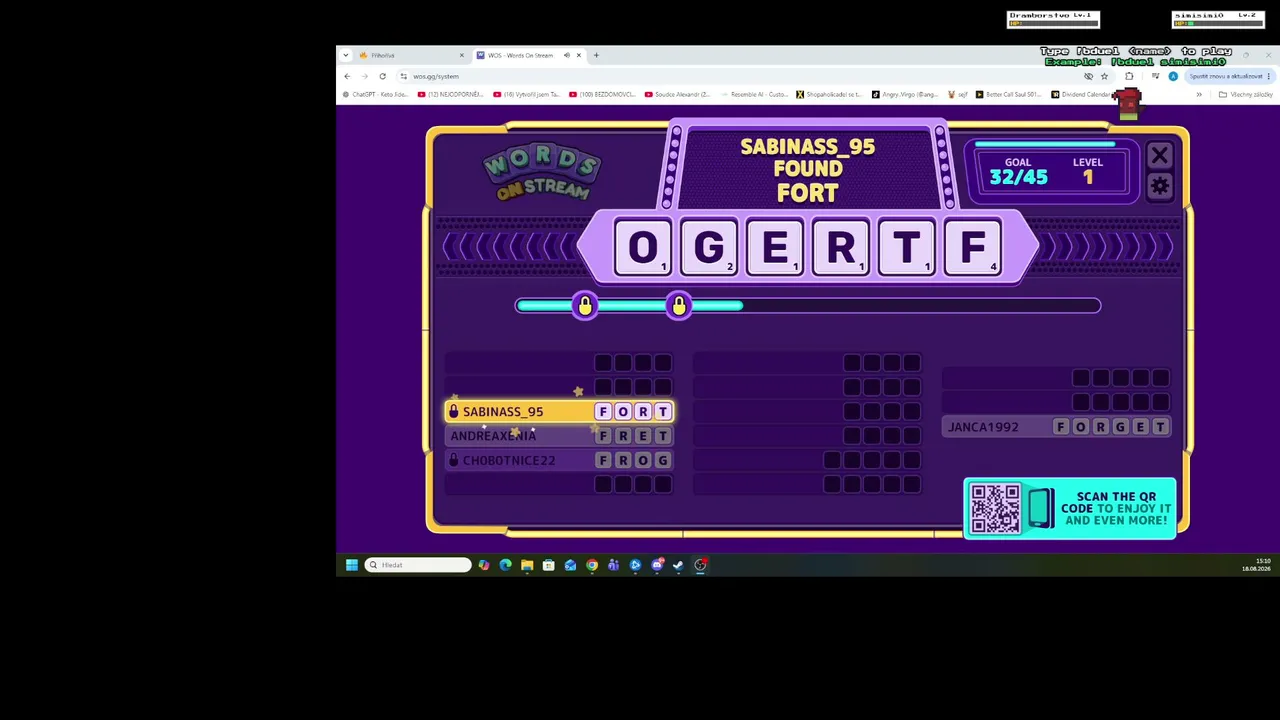This screenshot has height=720, width=1280.
Task: Open the Chrome profile avatar
Action: tap(1173, 76)
